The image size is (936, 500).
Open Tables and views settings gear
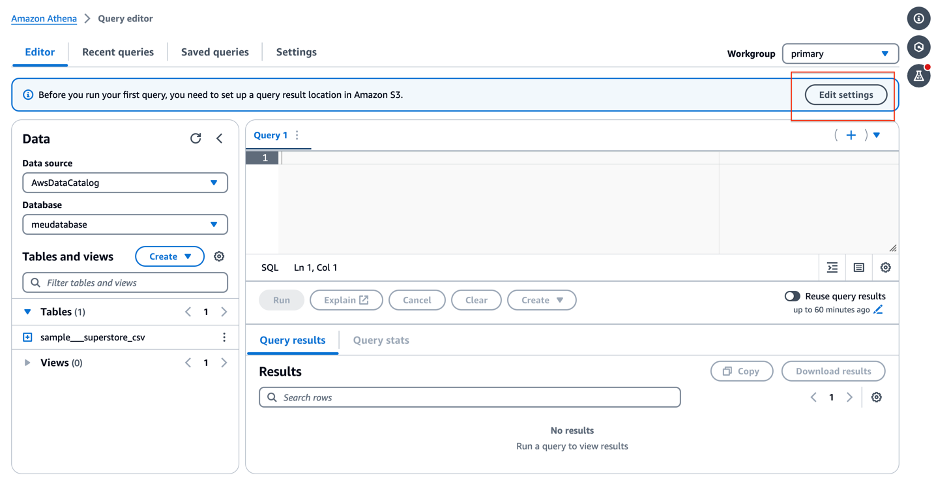coord(219,256)
